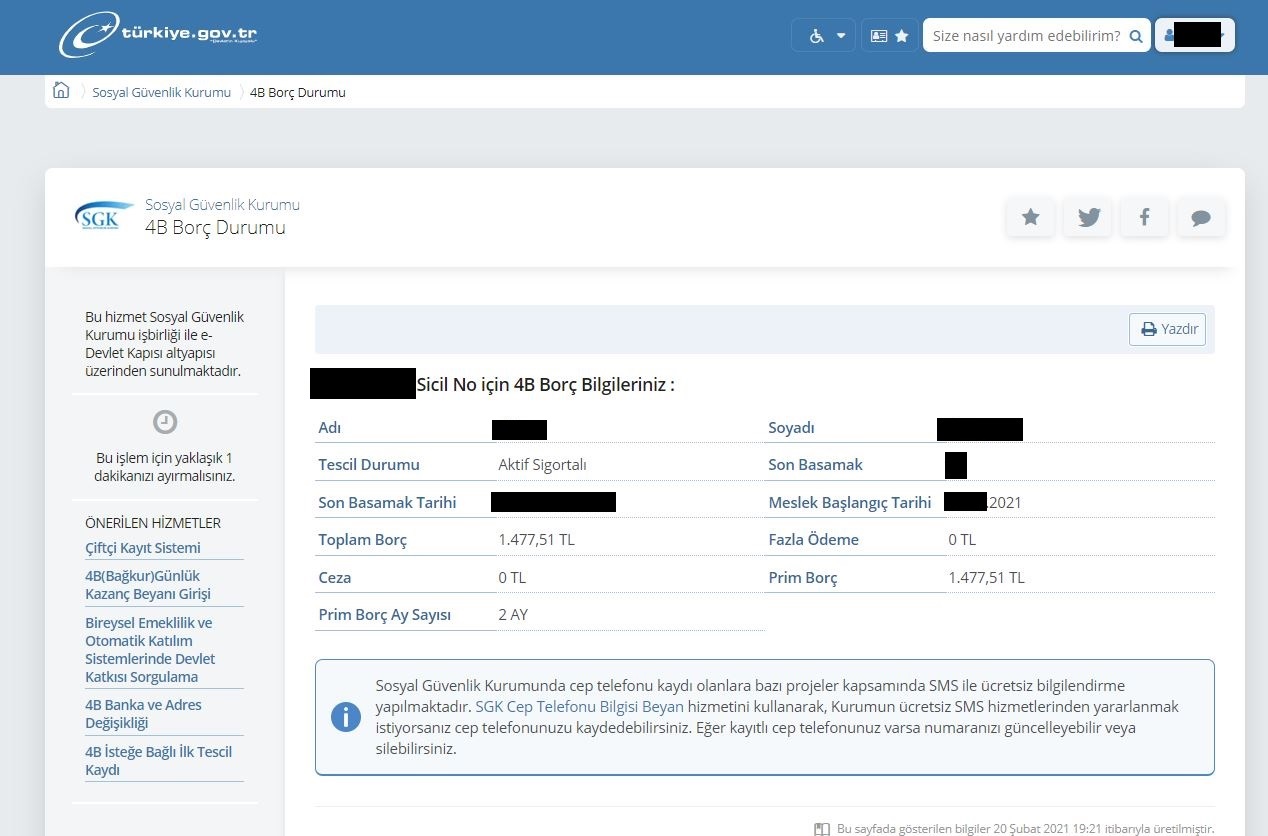
Task: Click the search magnifier icon
Action: pos(1136,36)
